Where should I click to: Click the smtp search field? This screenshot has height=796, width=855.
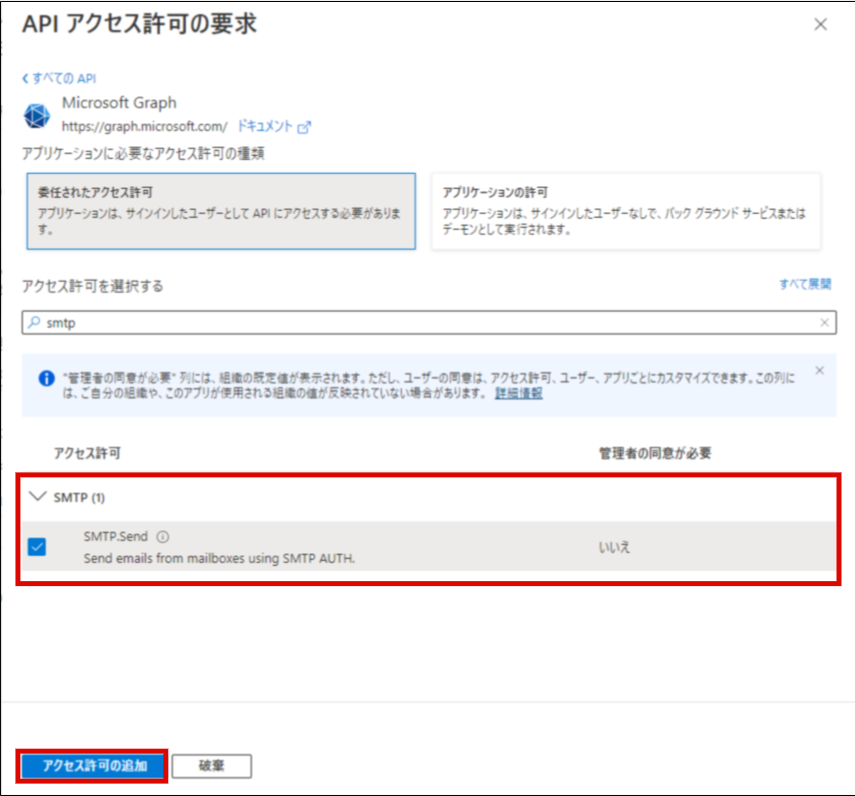tap(429, 323)
